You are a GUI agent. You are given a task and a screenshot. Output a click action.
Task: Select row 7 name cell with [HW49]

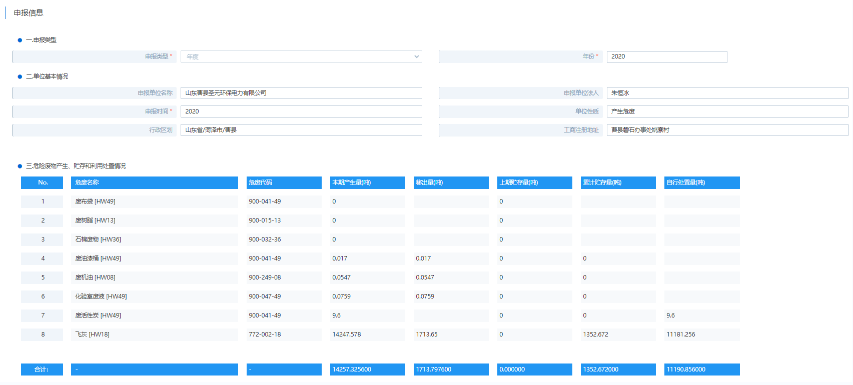154,315
